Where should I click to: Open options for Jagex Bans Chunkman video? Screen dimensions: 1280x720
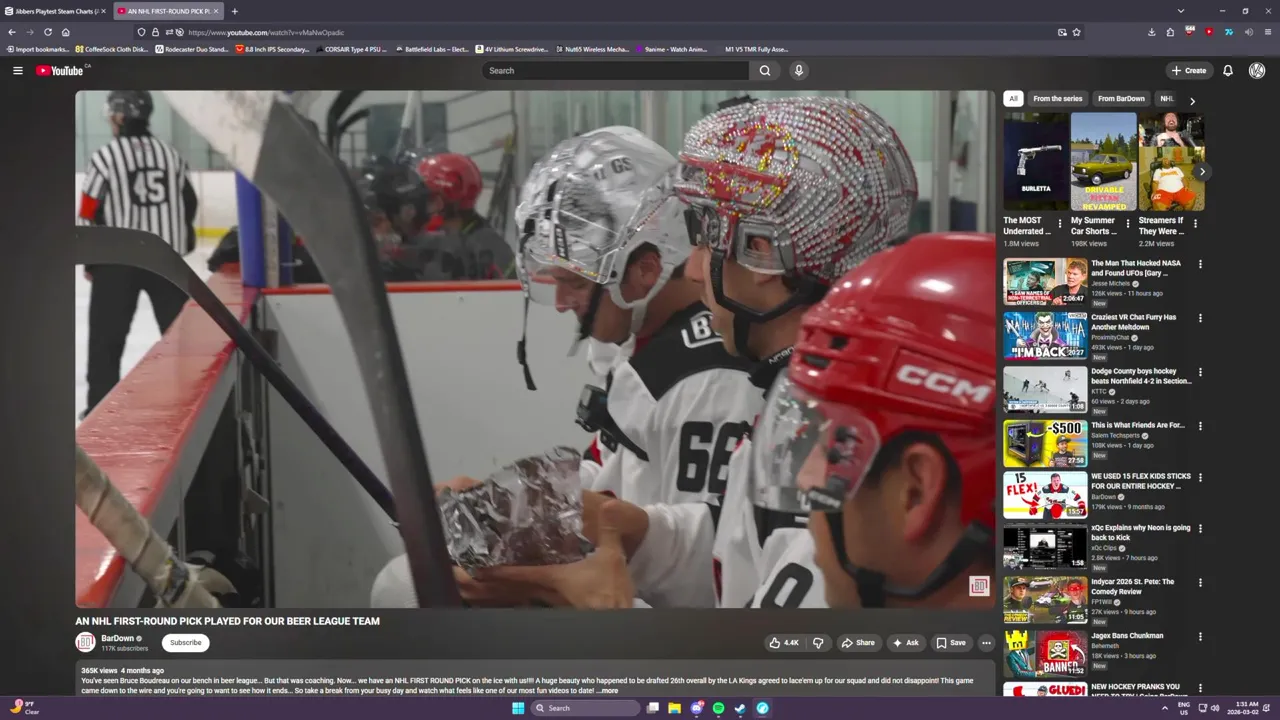click(x=1200, y=637)
